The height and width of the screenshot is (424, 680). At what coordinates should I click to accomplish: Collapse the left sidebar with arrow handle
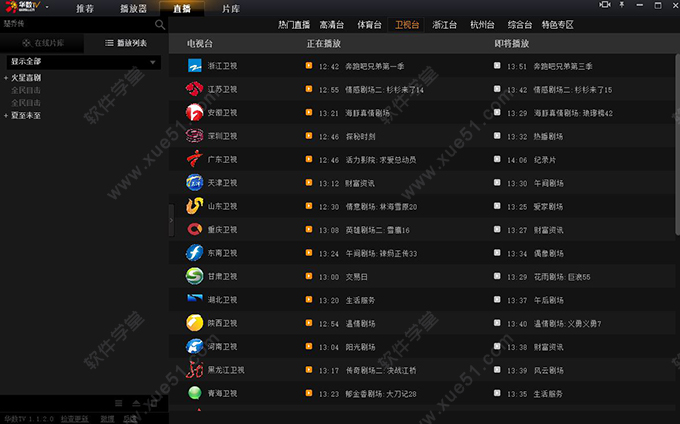pyautogui.click(x=171, y=220)
